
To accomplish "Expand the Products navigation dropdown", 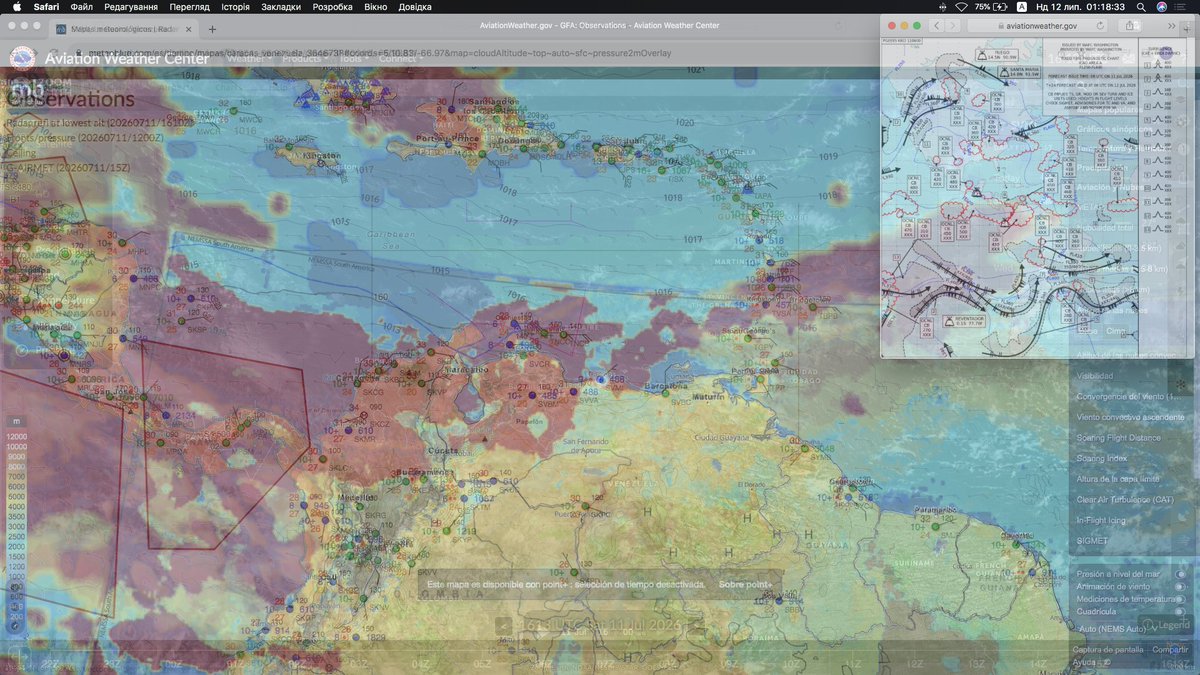I will pos(304,58).
